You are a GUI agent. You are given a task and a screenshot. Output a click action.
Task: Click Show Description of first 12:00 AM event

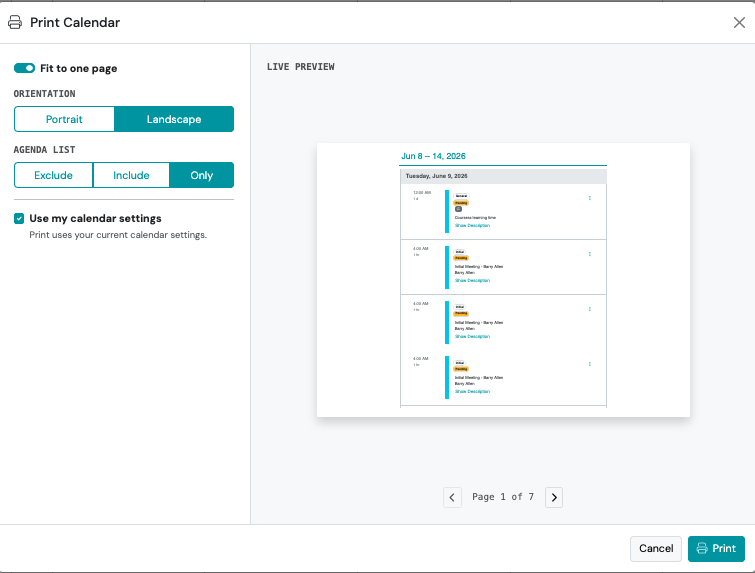[x=472, y=225]
